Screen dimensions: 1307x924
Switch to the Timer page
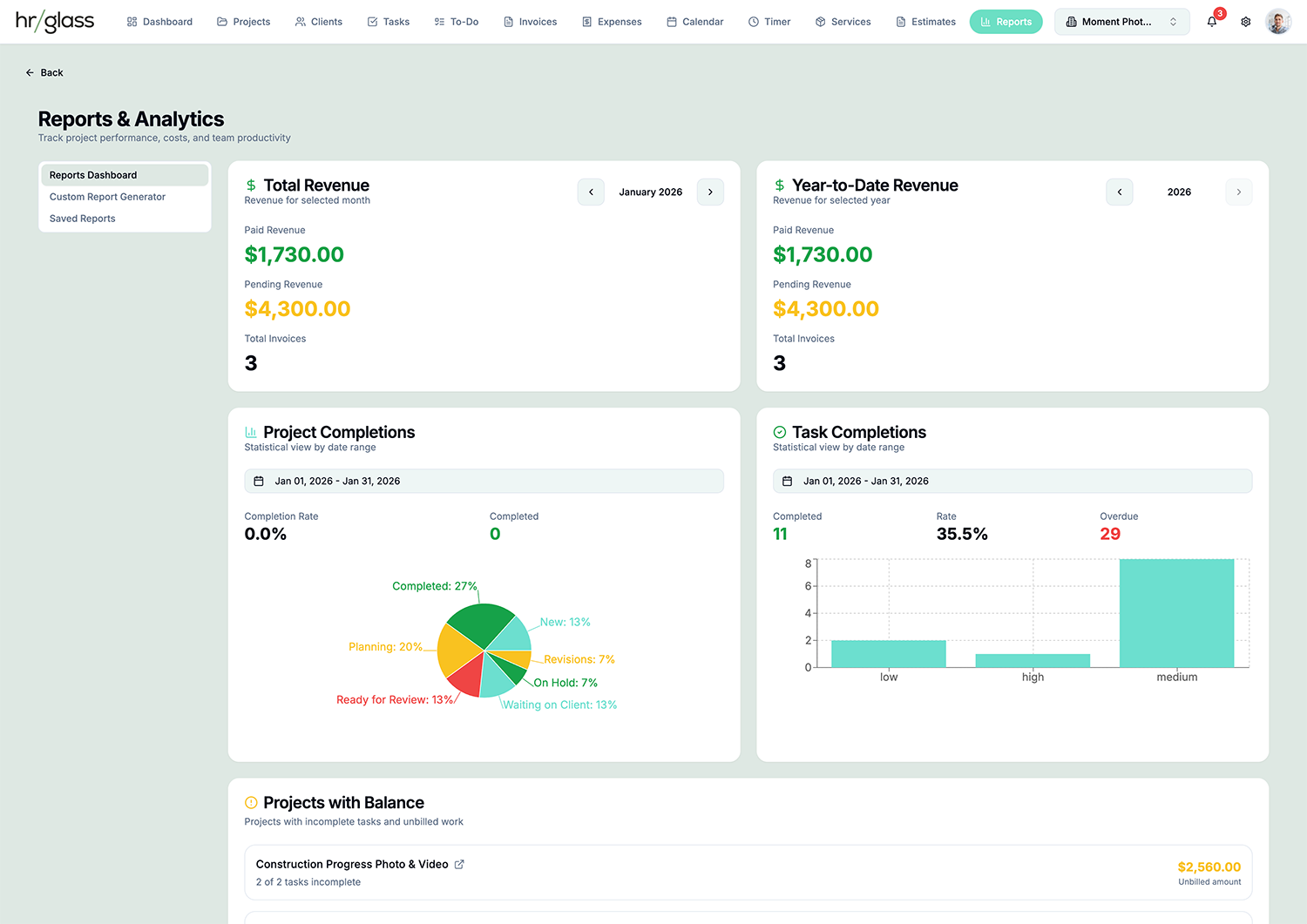click(x=769, y=22)
